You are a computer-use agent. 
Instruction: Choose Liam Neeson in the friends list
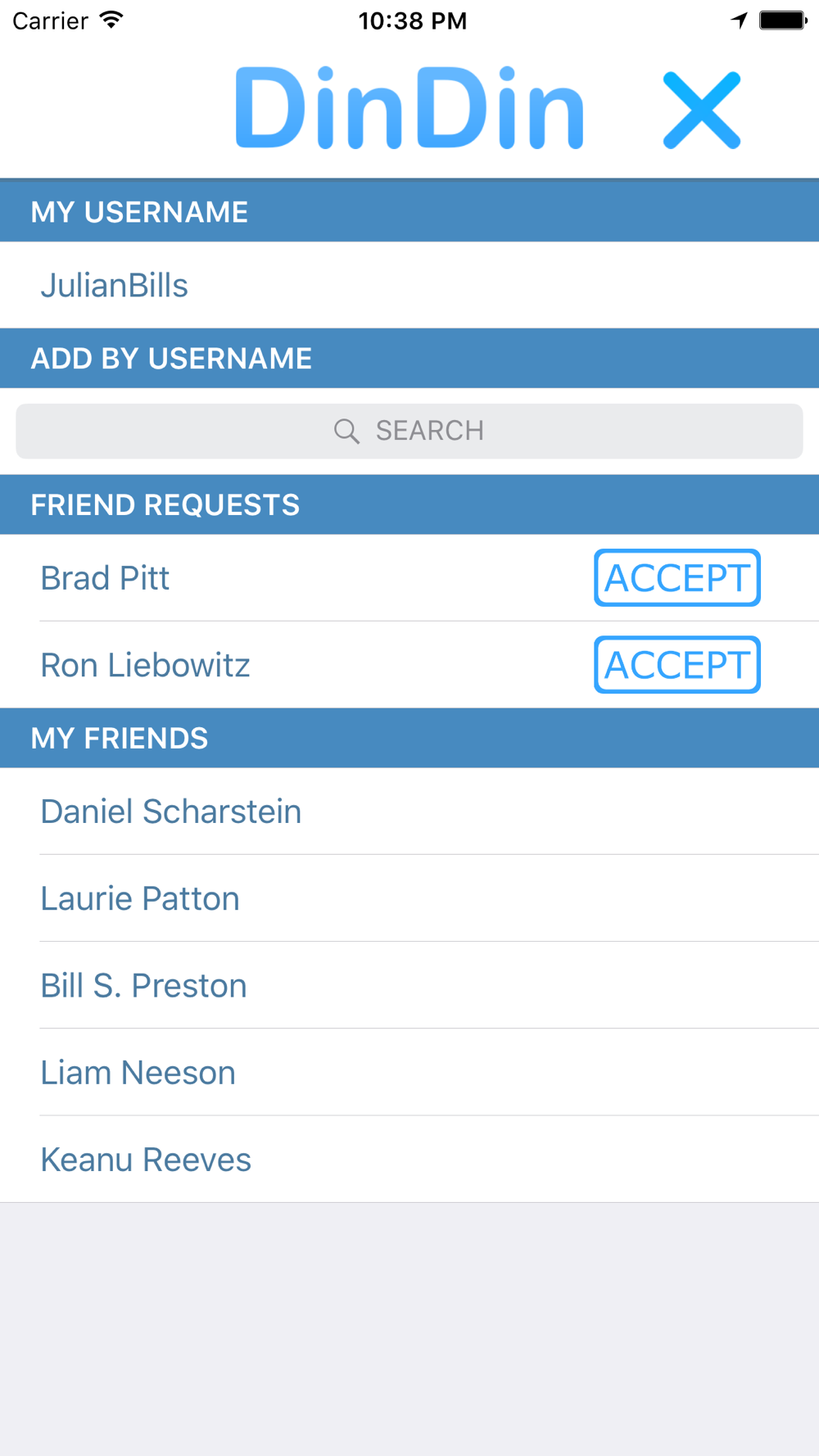click(409, 1072)
